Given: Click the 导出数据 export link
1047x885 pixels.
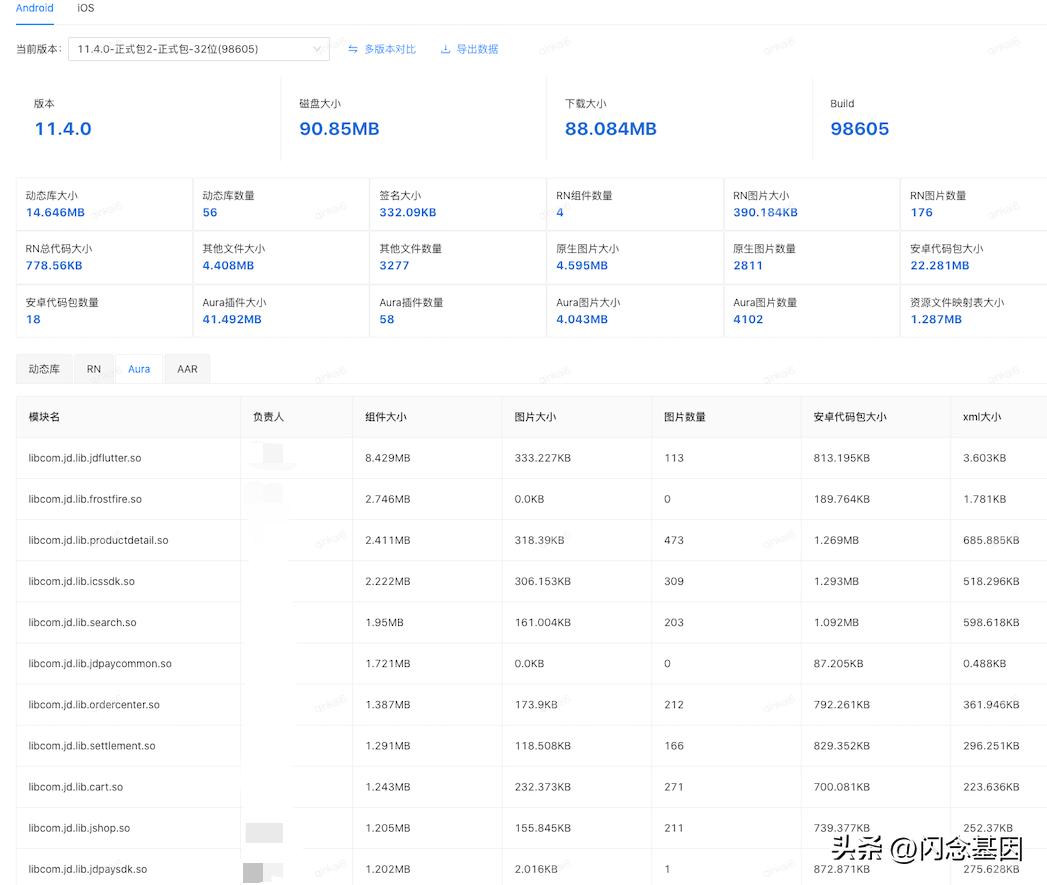Looking at the screenshot, I should coord(477,48).
